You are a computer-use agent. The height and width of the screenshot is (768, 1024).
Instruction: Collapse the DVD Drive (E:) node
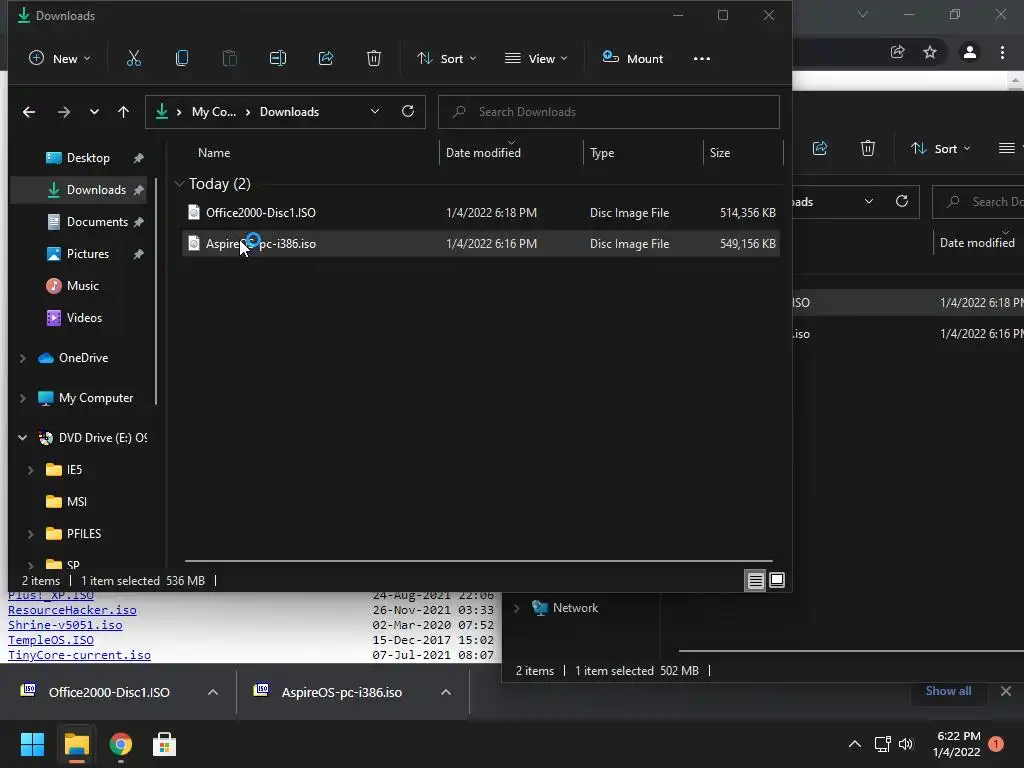23,438
